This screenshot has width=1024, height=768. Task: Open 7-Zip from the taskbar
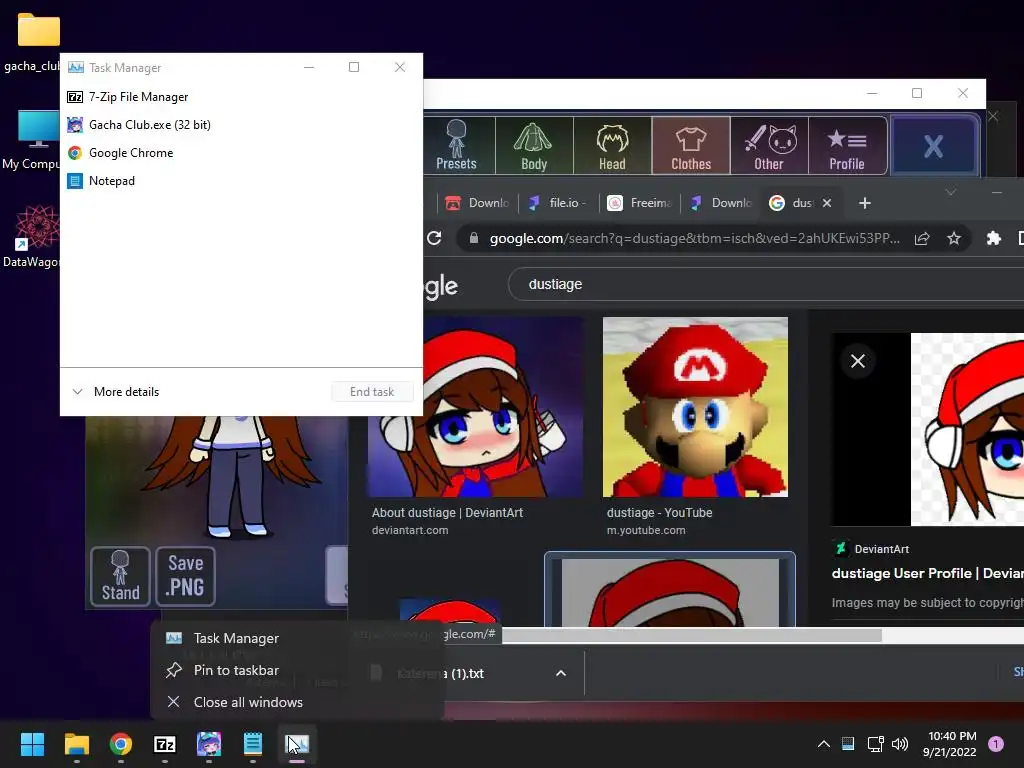165,744
